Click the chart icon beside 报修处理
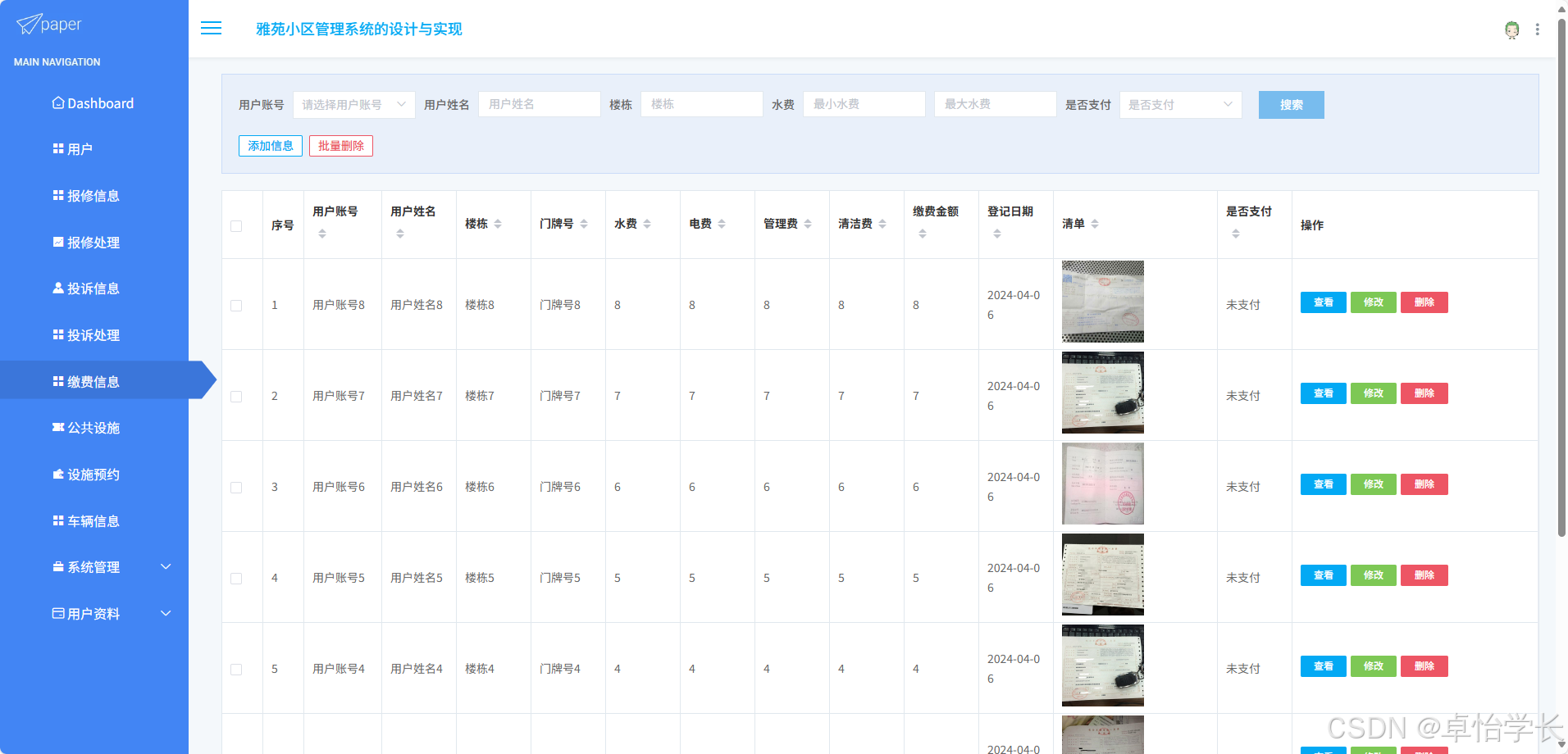This screenshot has width=1568, height=754. tap(58, 243)
